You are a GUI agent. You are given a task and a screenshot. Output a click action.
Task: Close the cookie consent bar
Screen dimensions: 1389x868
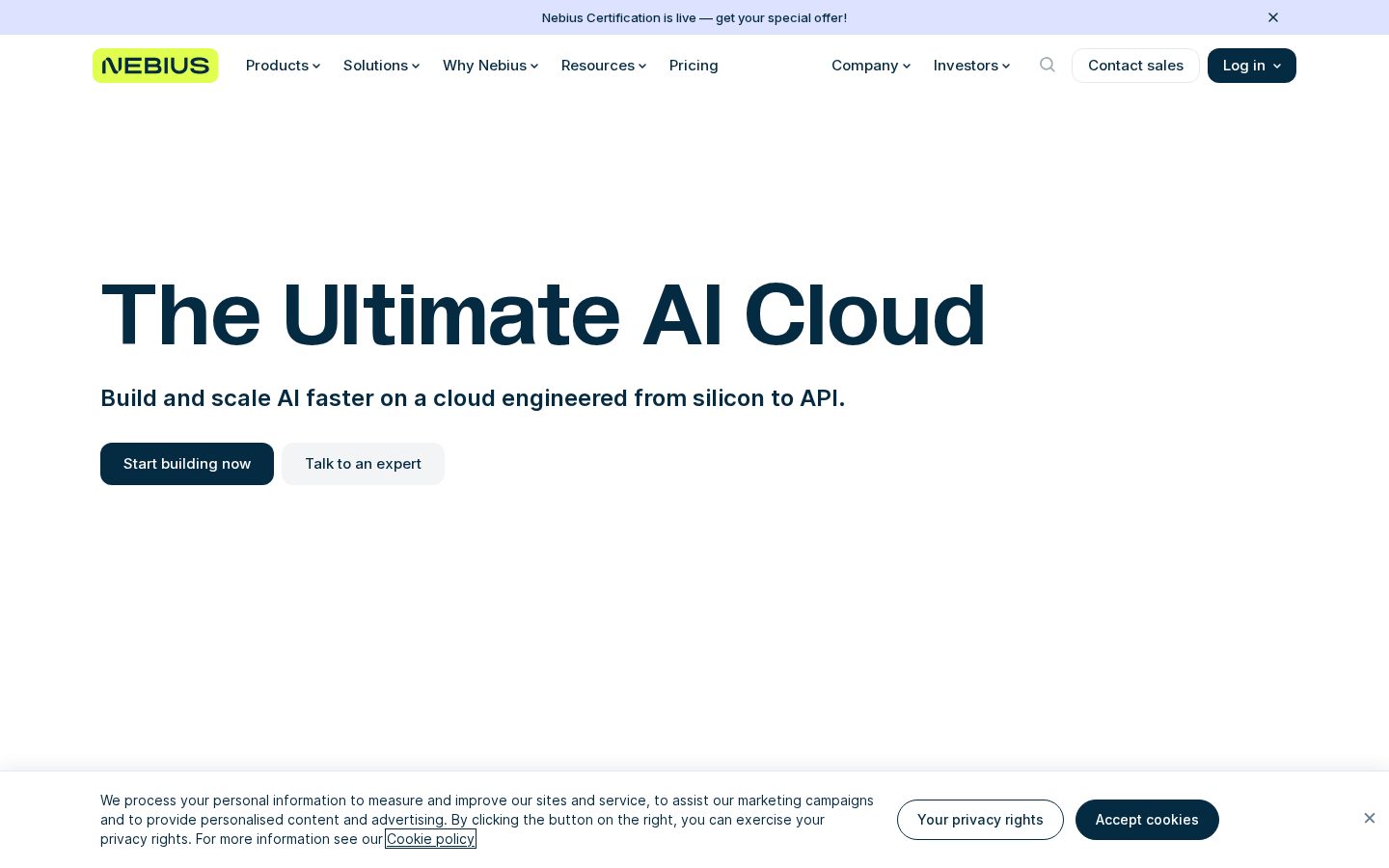point(1370,818)
